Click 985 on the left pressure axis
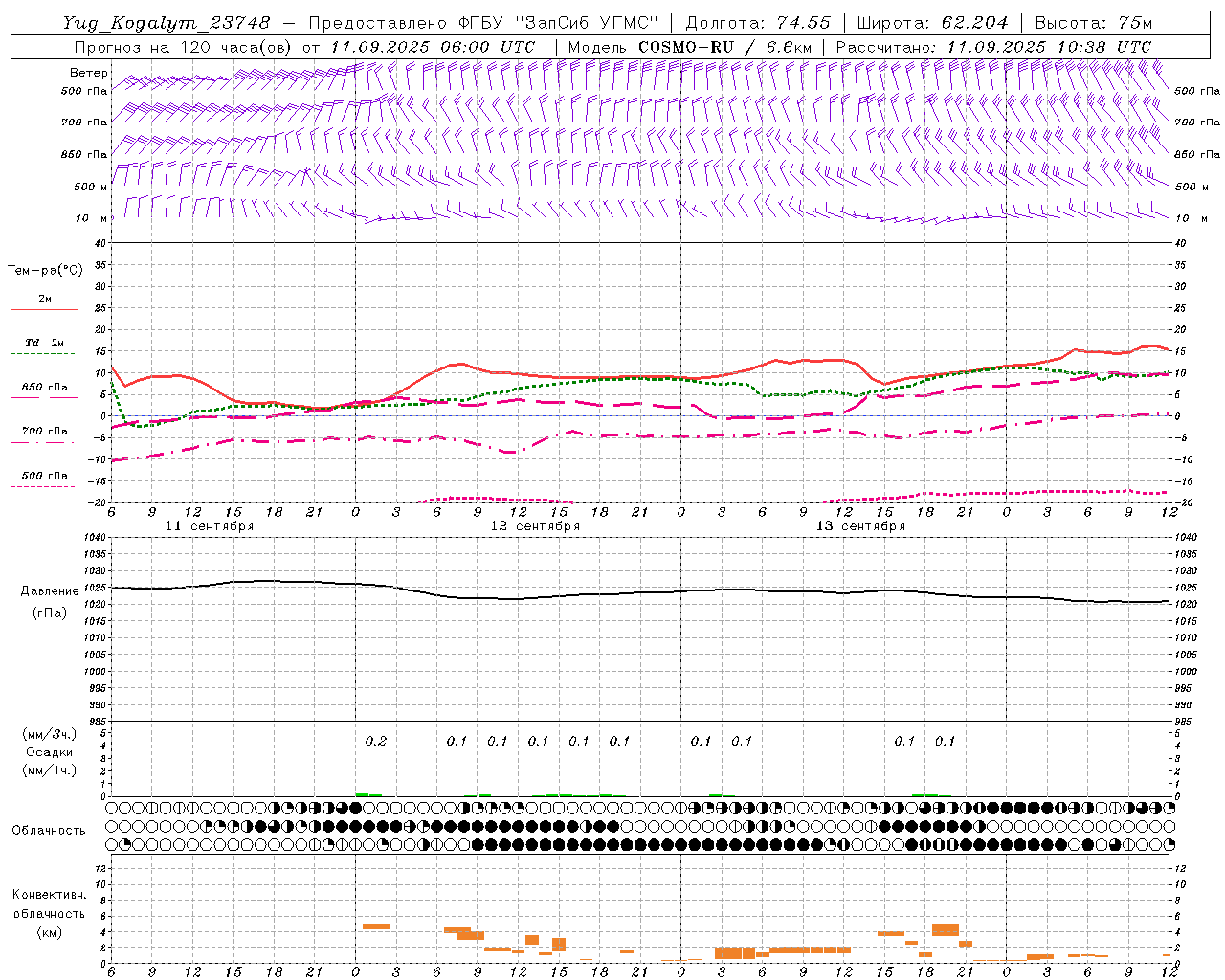 96,722
